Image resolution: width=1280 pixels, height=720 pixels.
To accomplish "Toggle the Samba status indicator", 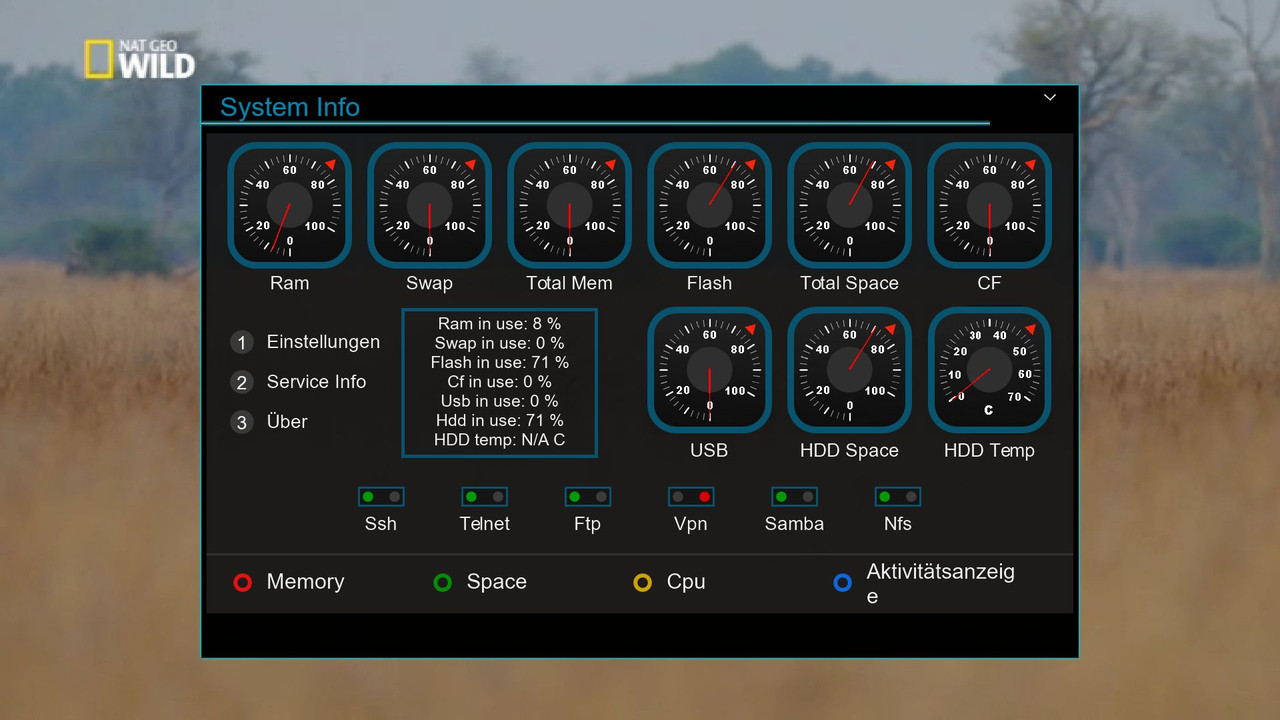I will [794, 497].
